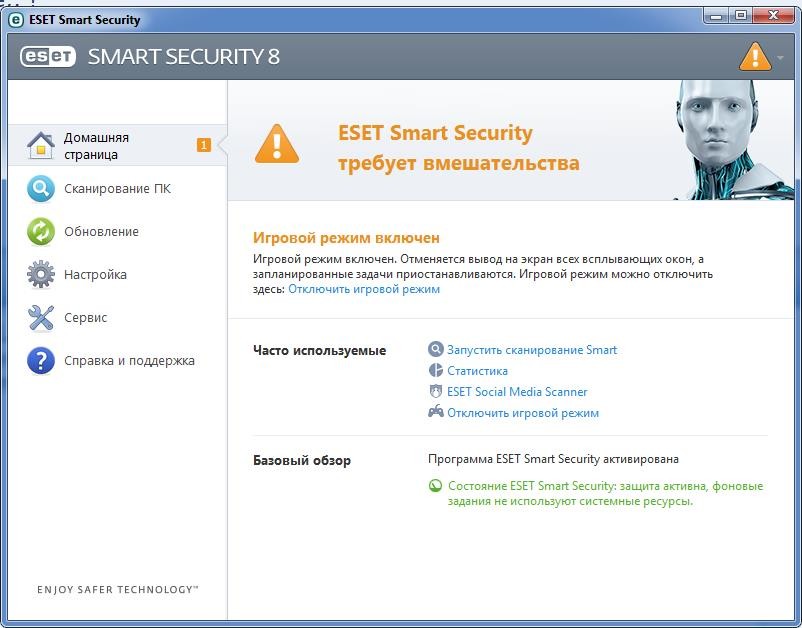Click the Settings gear icon
This screenshot has height=628, width=802.
tap(40, 275)
